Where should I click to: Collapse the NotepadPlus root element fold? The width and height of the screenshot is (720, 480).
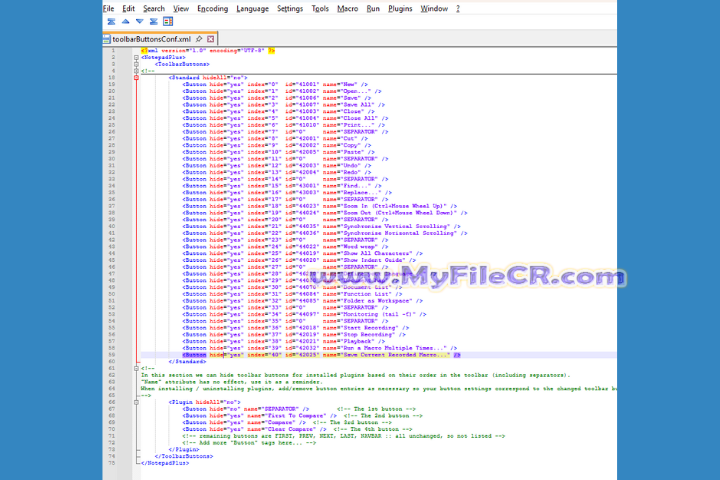tap(136, 57)
